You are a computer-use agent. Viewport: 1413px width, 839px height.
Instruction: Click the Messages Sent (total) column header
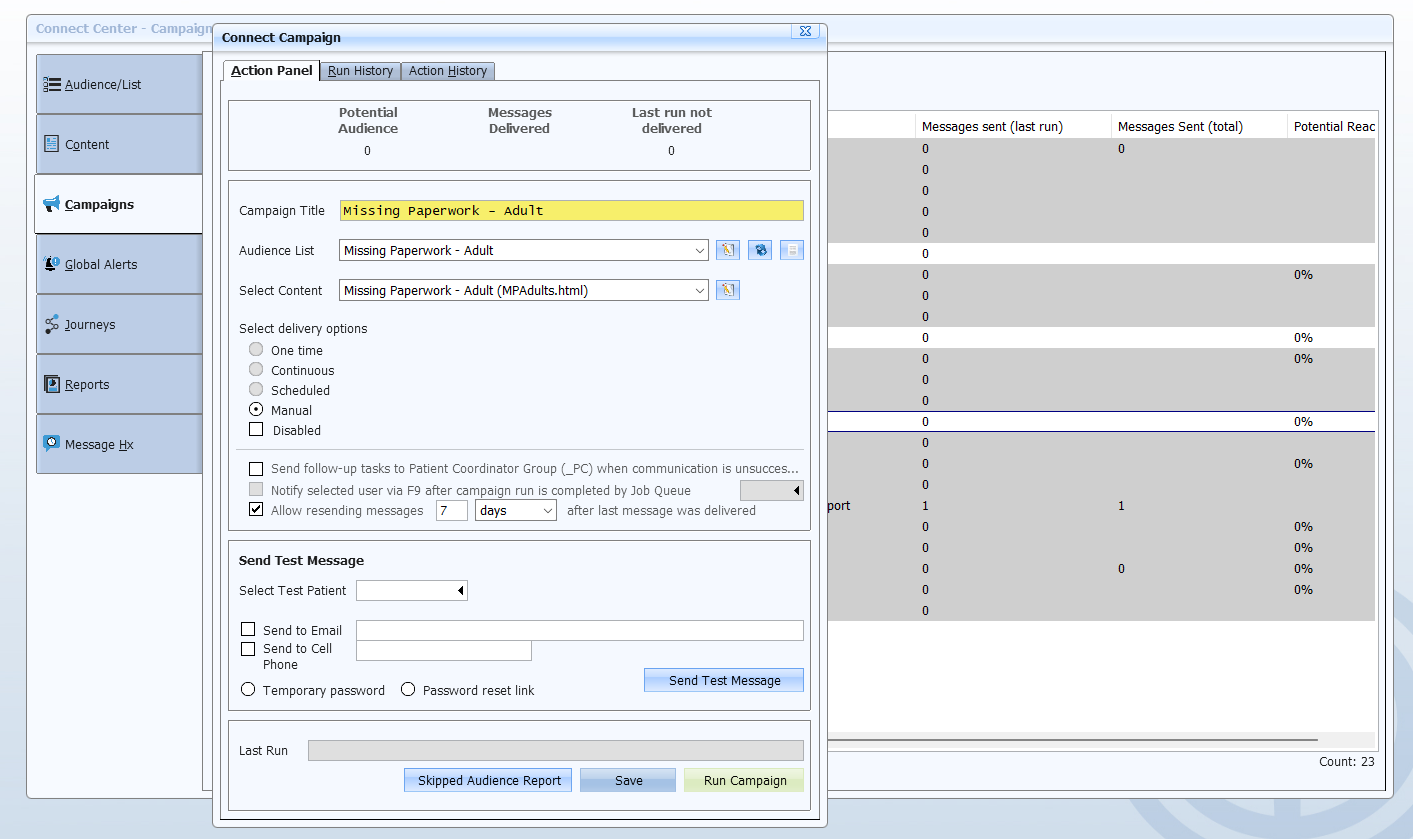(x=1199, y=126)
